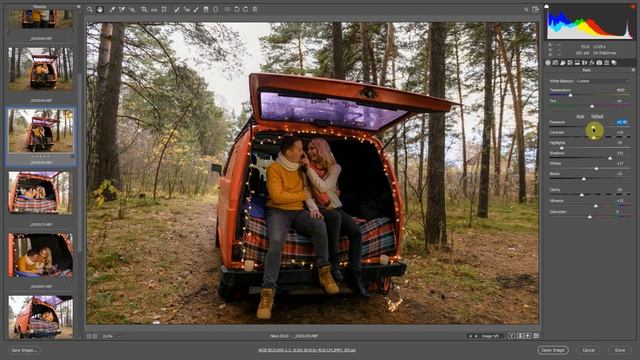Screen dimensions: 640x360
Task: Click the Clarity slider handle
Action: coord(582,195)
